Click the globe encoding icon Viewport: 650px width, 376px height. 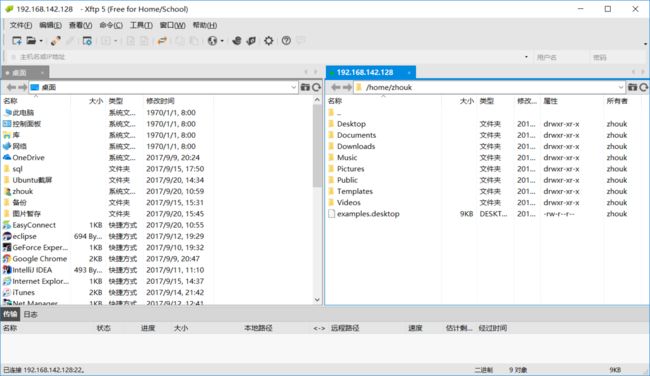(212, 41)
